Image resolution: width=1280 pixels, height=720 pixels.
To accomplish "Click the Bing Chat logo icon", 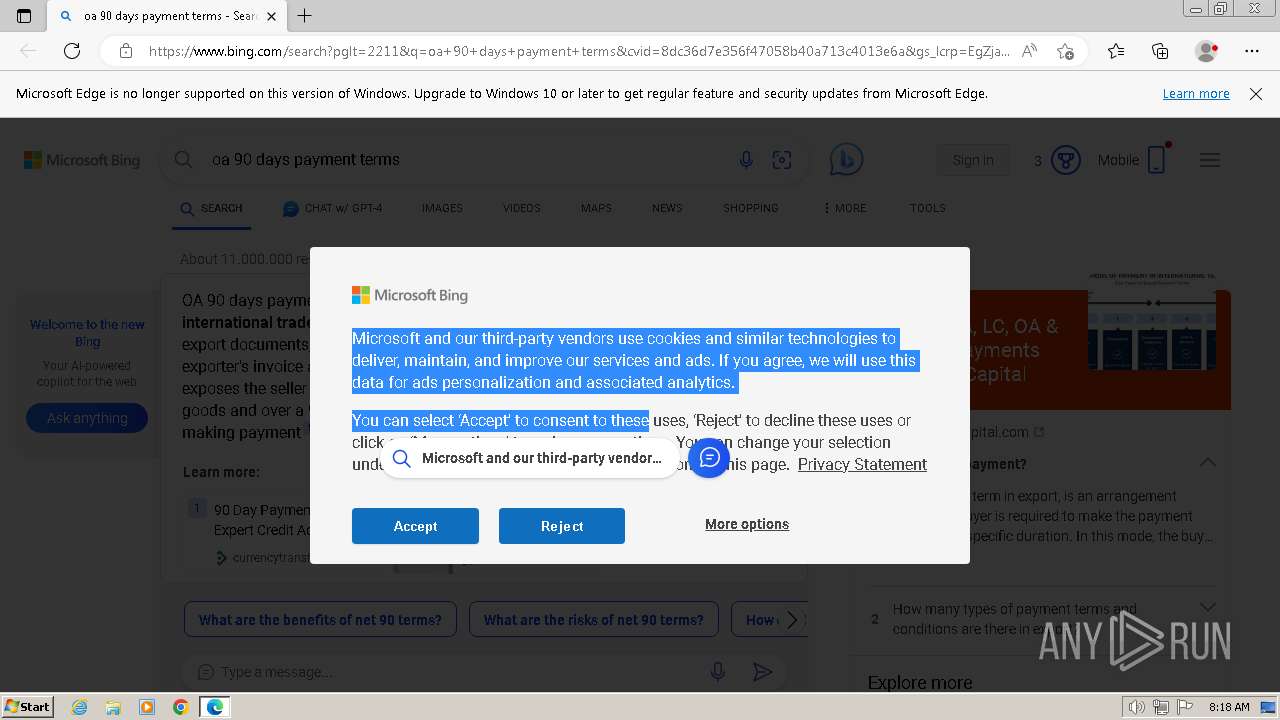I will [x=846, y=160].
